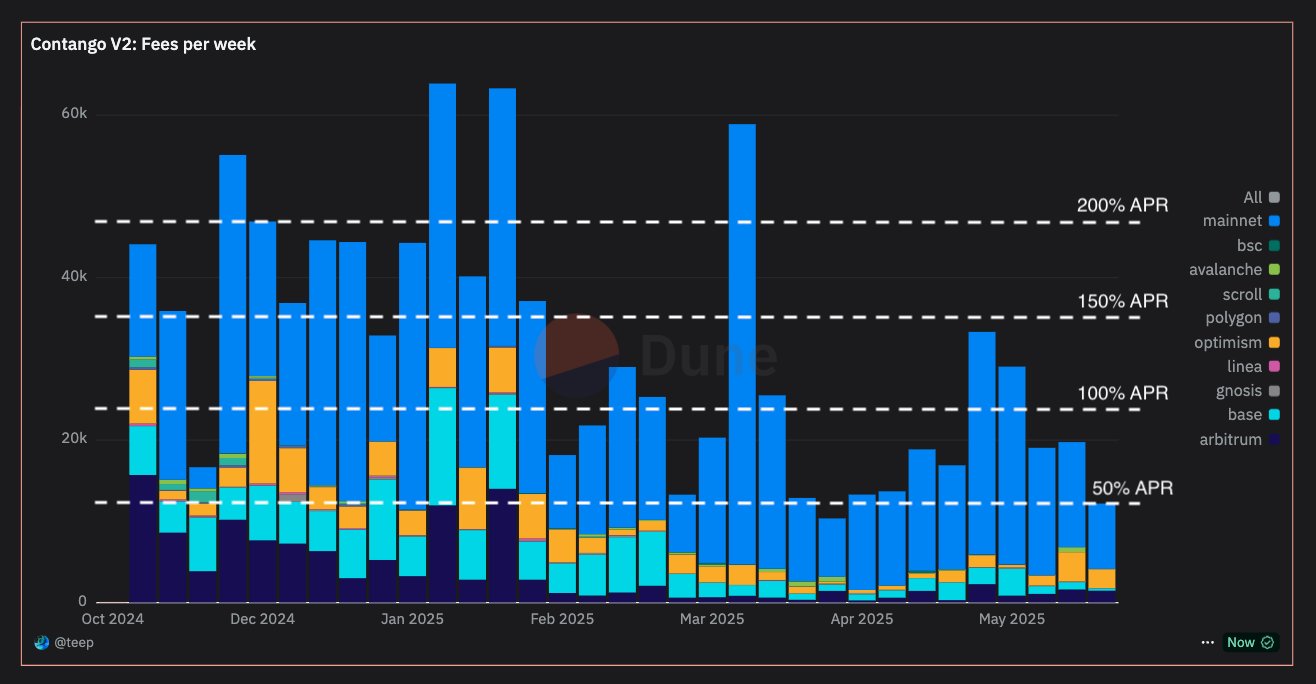
Task: Click the 60k y-axis label
Action: coord(74,114)
